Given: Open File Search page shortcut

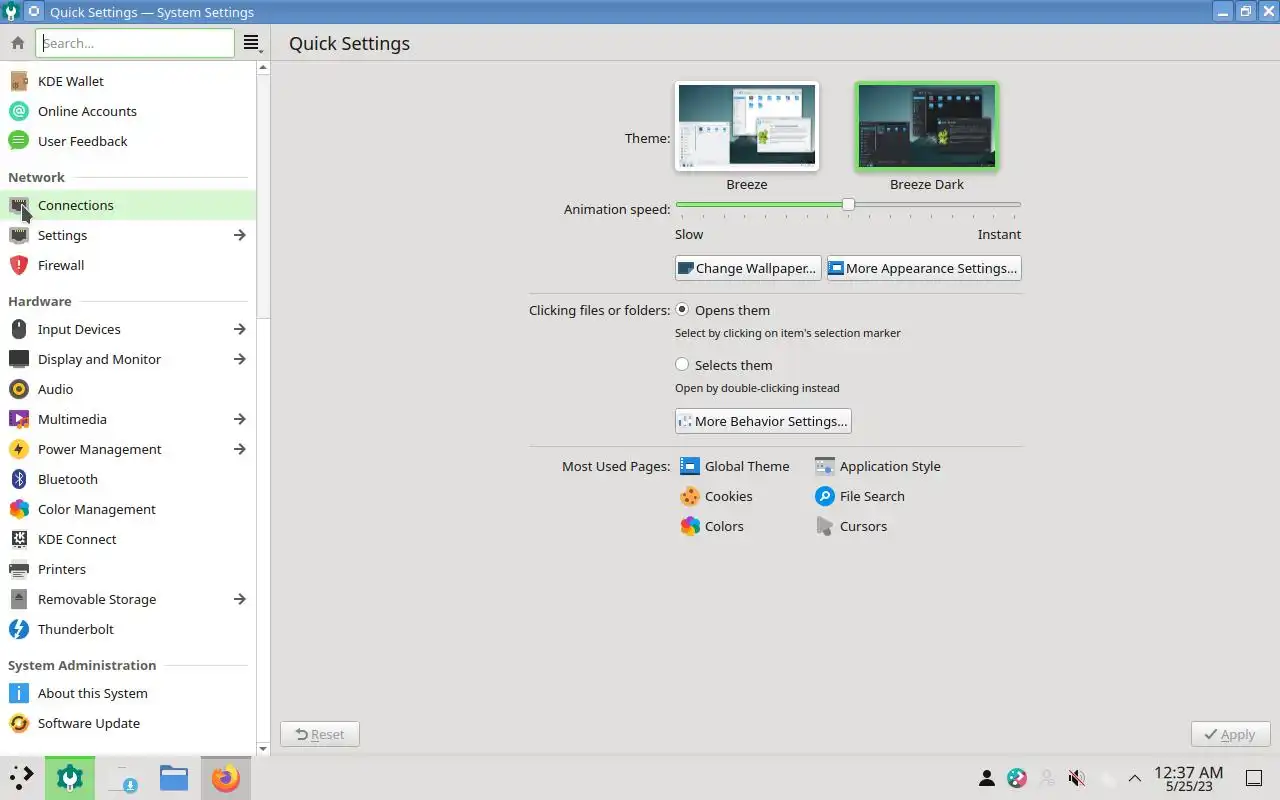Looking at the screenshot, I should coord(860,496).
